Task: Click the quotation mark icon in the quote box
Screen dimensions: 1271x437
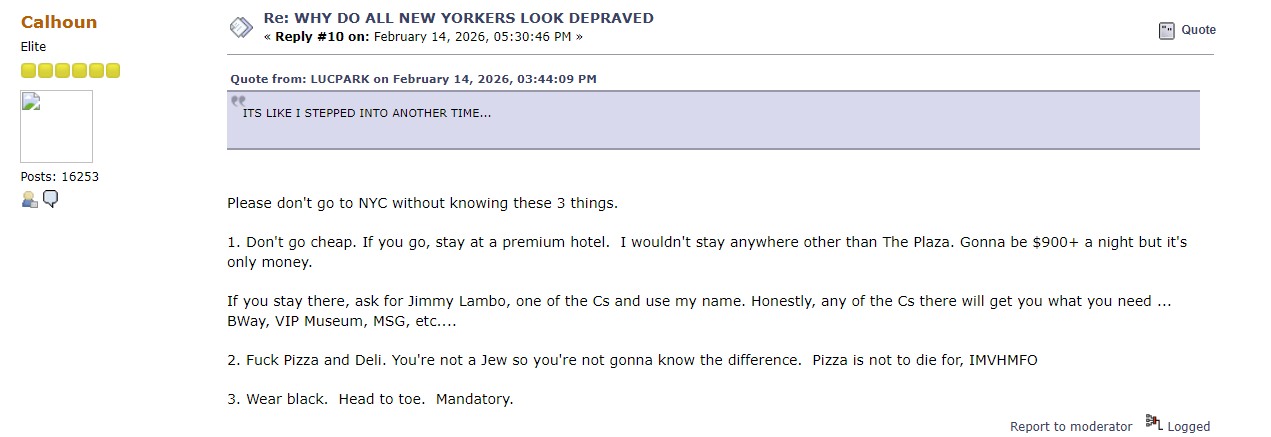Action: (x=238, y=101)
